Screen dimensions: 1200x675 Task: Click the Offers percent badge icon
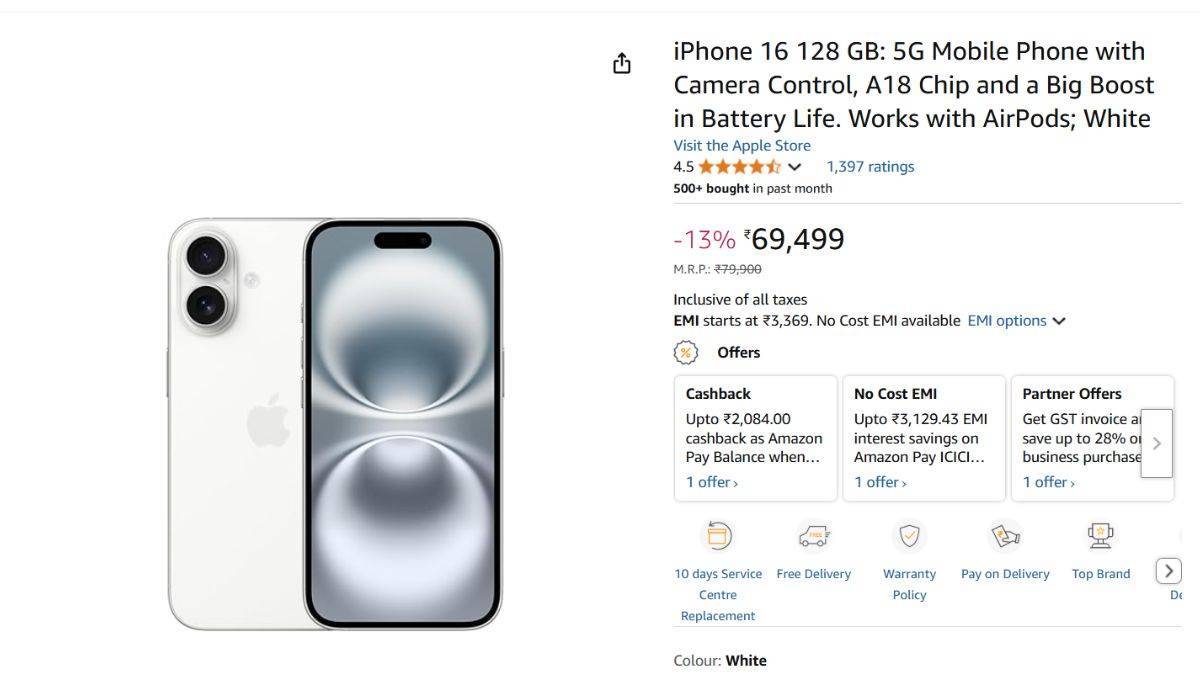click(x=685, y=352)
